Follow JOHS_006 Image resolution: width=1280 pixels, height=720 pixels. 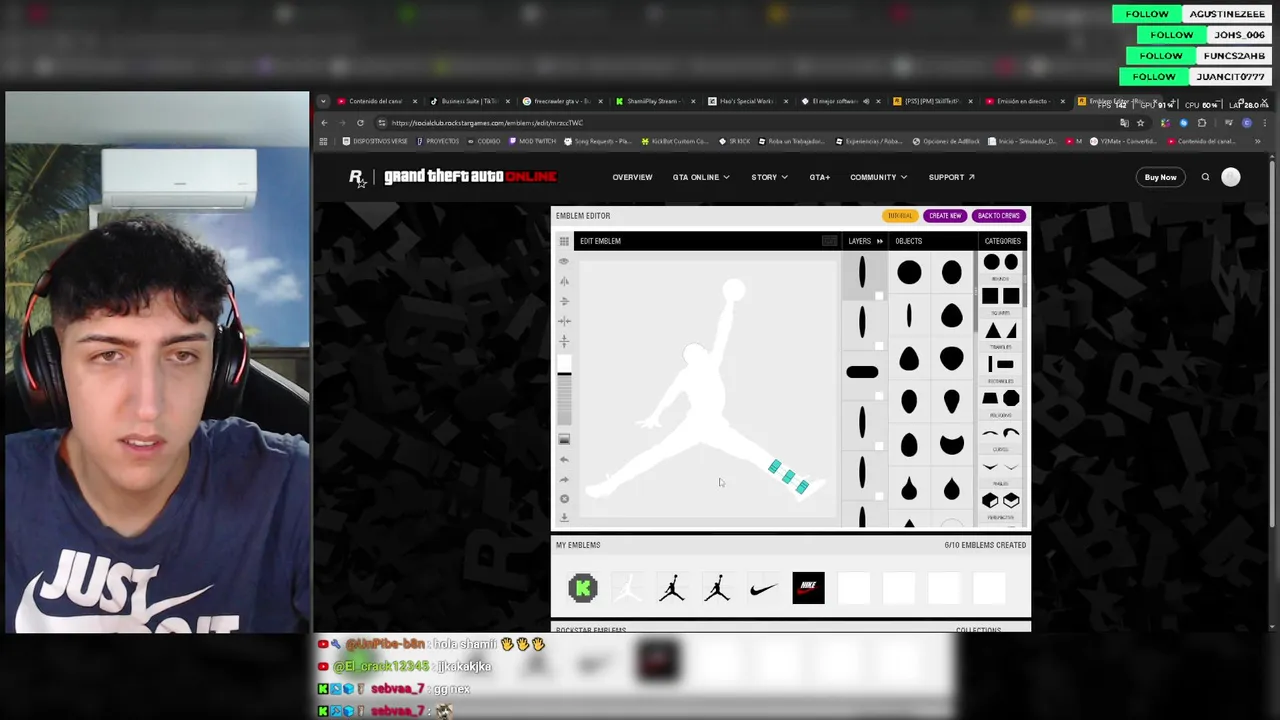1172,35
